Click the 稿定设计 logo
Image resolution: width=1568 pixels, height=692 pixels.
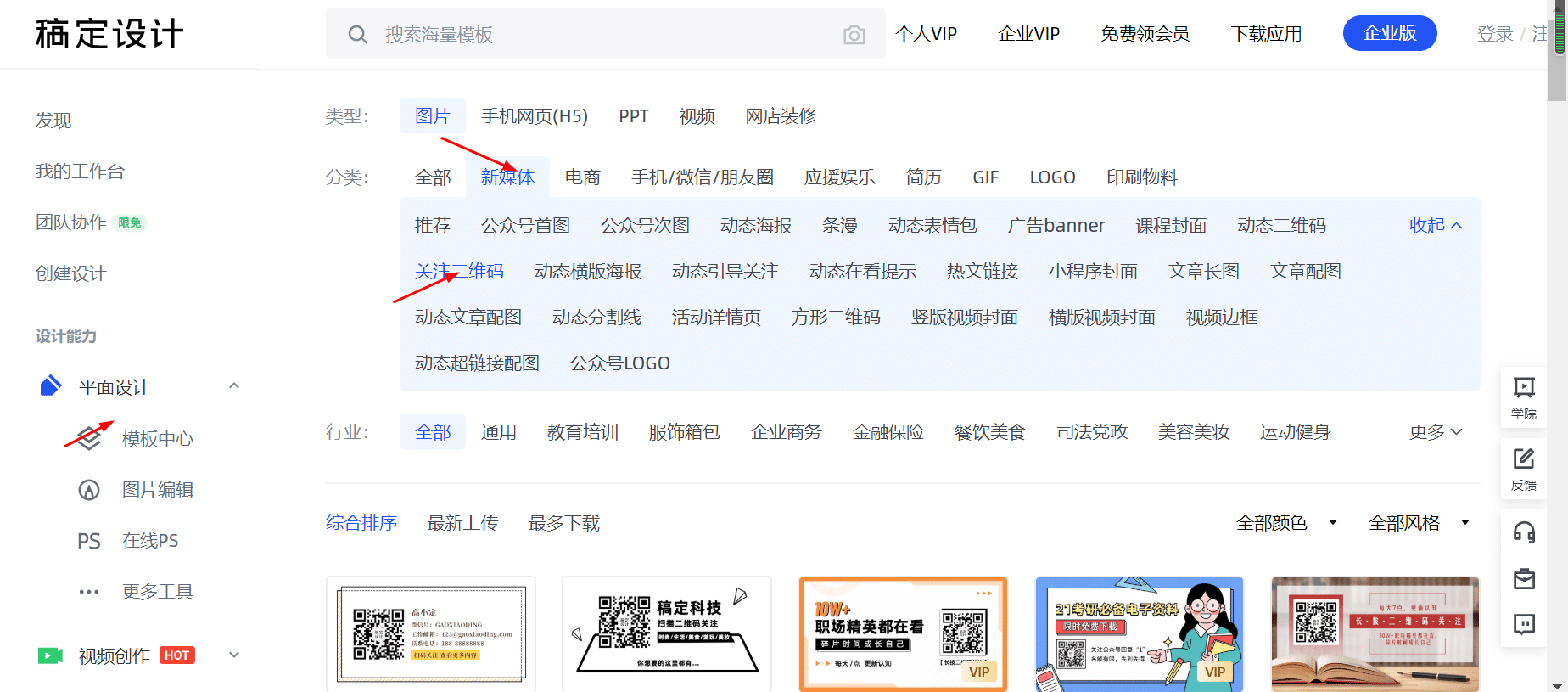109,34
